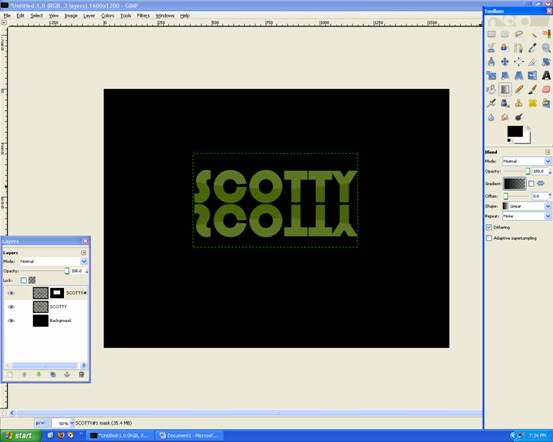Open the Layers panel Mode dropdown
Viewport: 553px width, 442px height.
tap(52, 261)
